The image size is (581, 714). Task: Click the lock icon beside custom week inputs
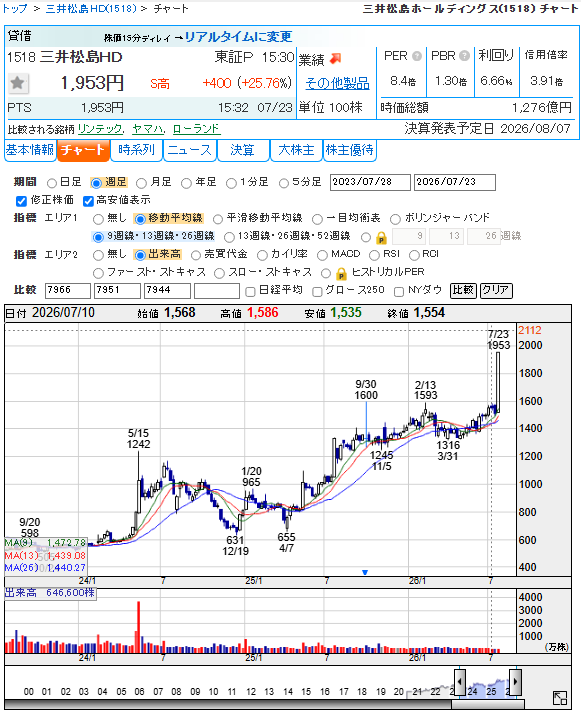point(382,238)
